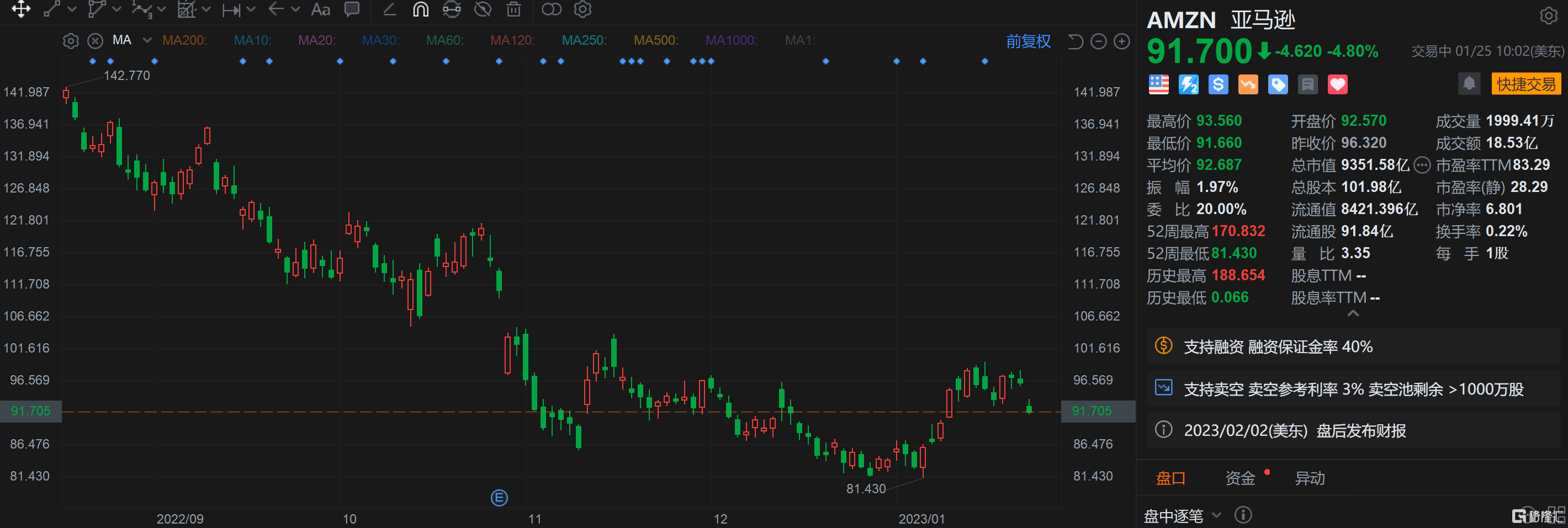
Task: Select the polygon shape drawing tool
Action: [97, 9]
